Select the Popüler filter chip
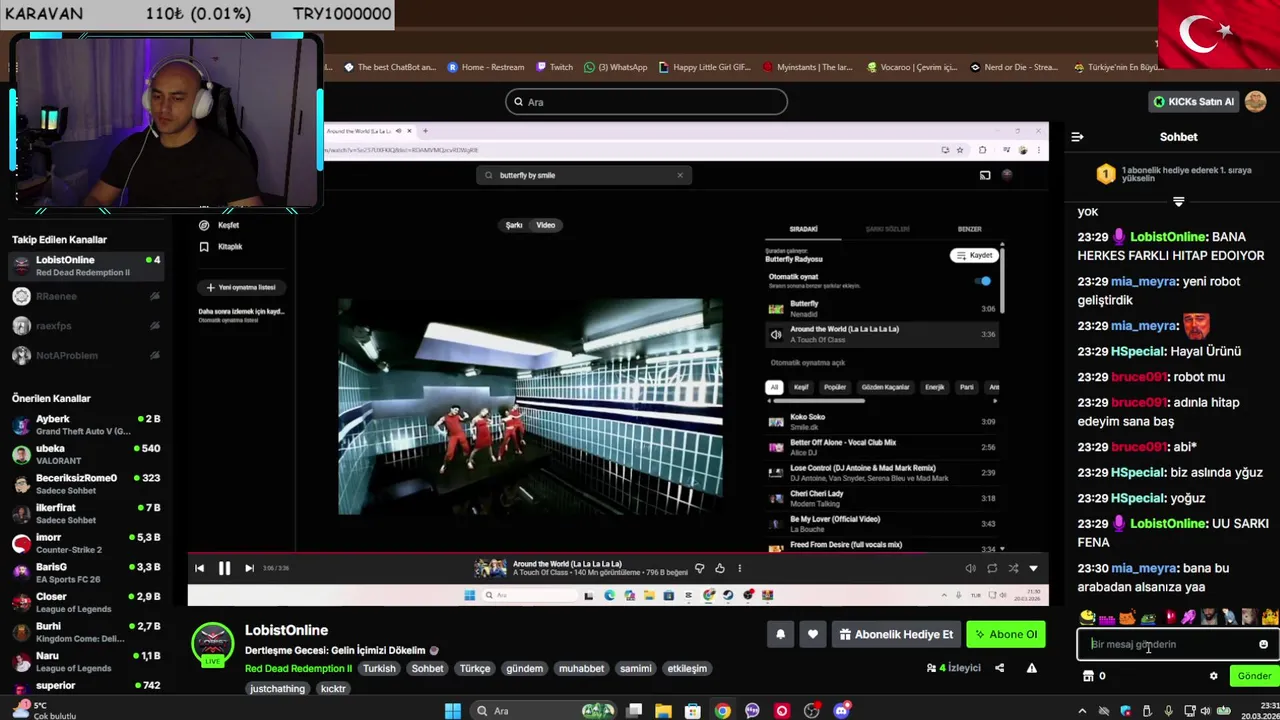Viewport: 1280px width, 720px height. 835,387
